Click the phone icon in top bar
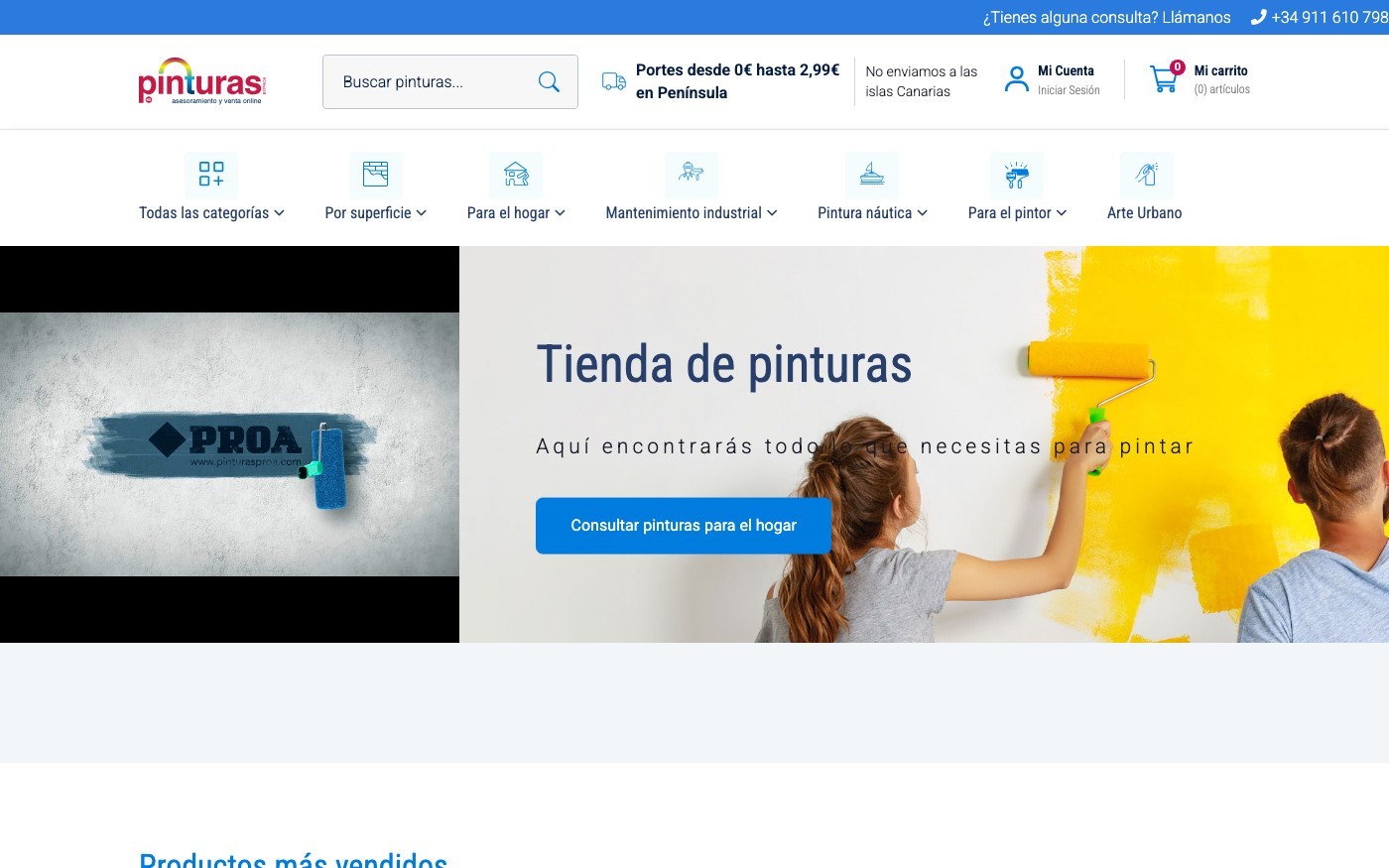 [1259, 17]
